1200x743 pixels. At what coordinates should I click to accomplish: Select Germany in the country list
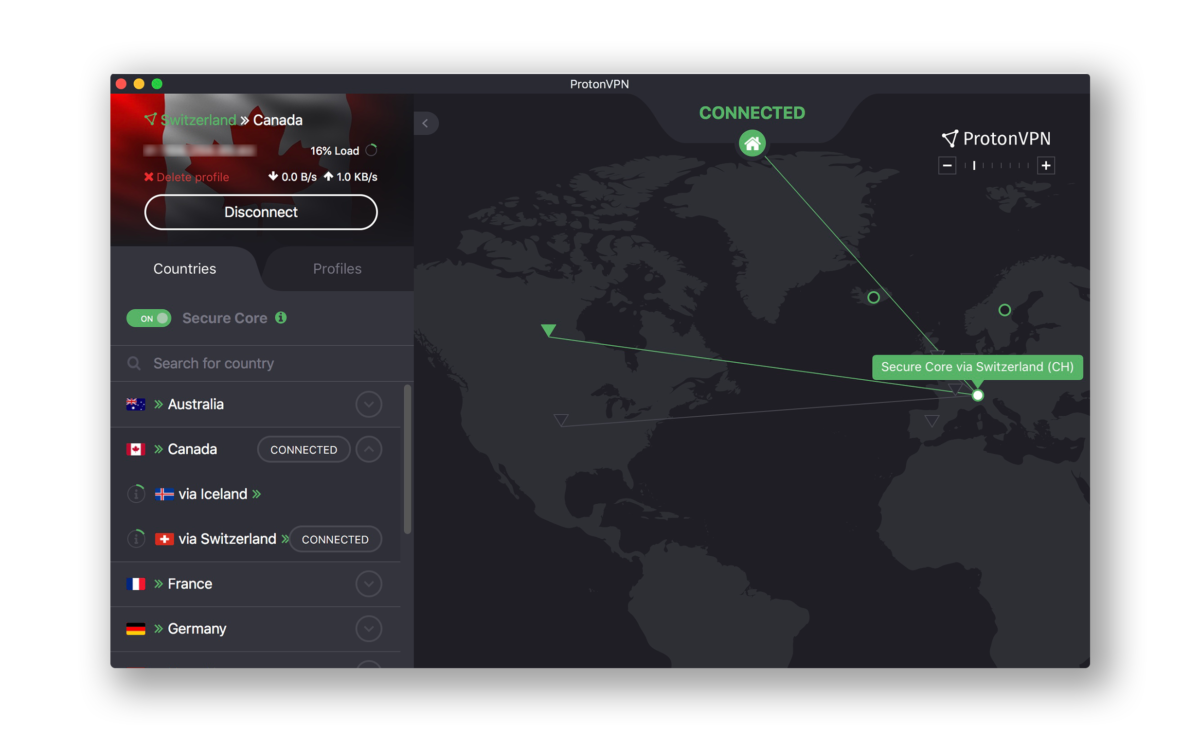tap(255, 629)
